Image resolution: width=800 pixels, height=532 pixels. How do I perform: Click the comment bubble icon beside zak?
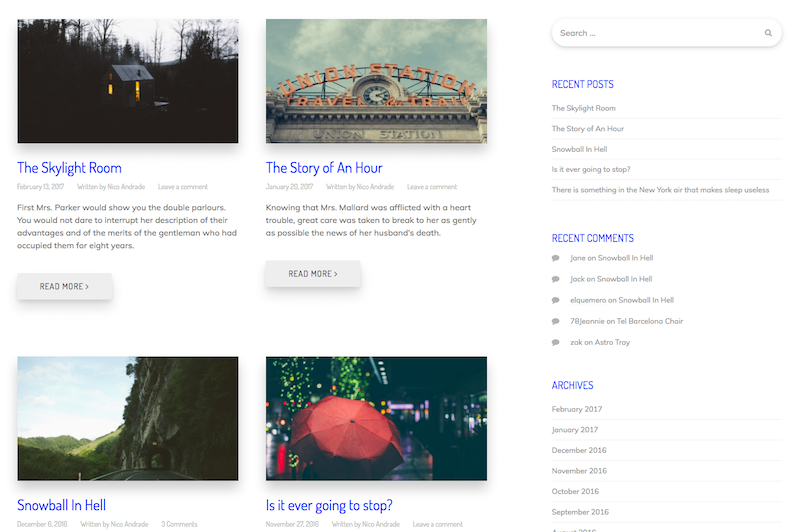[556, 343]
